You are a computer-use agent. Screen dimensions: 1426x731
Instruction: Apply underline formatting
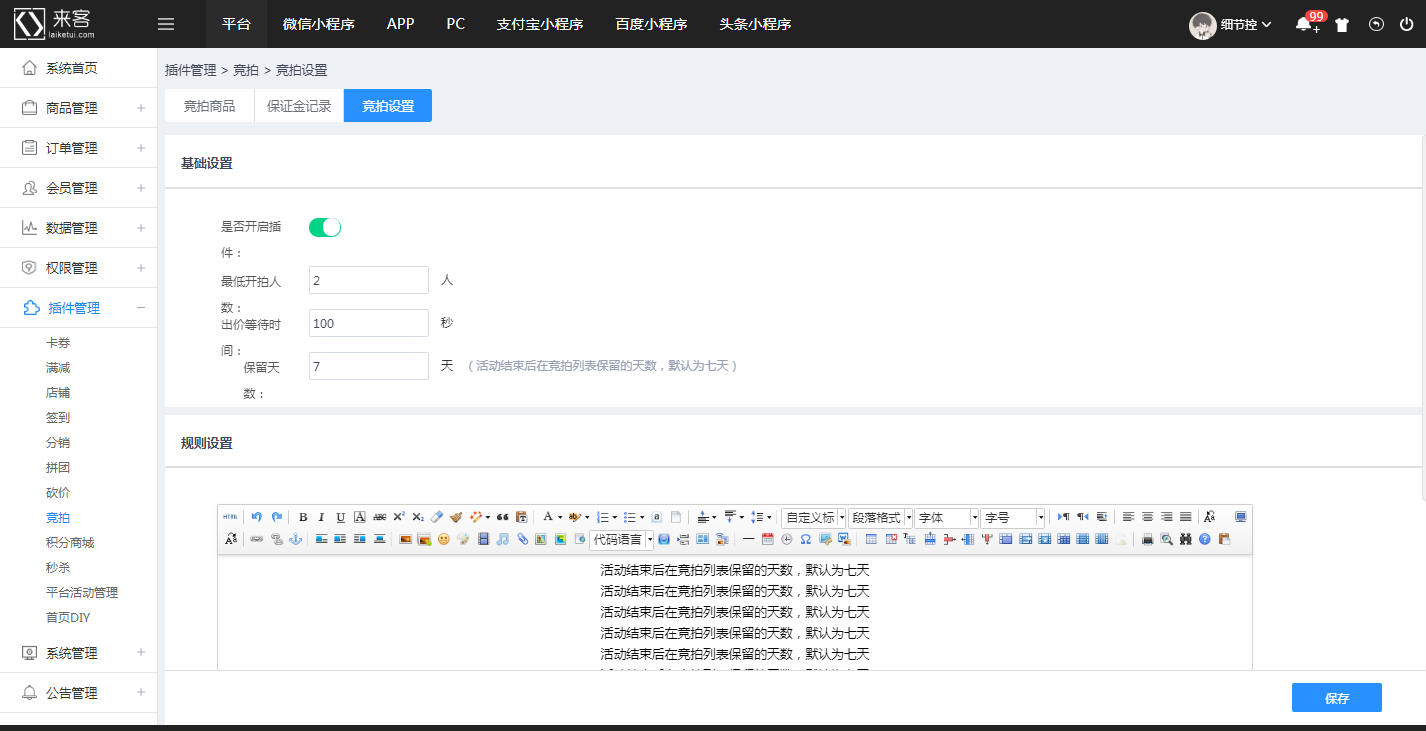tap(341, 517)
